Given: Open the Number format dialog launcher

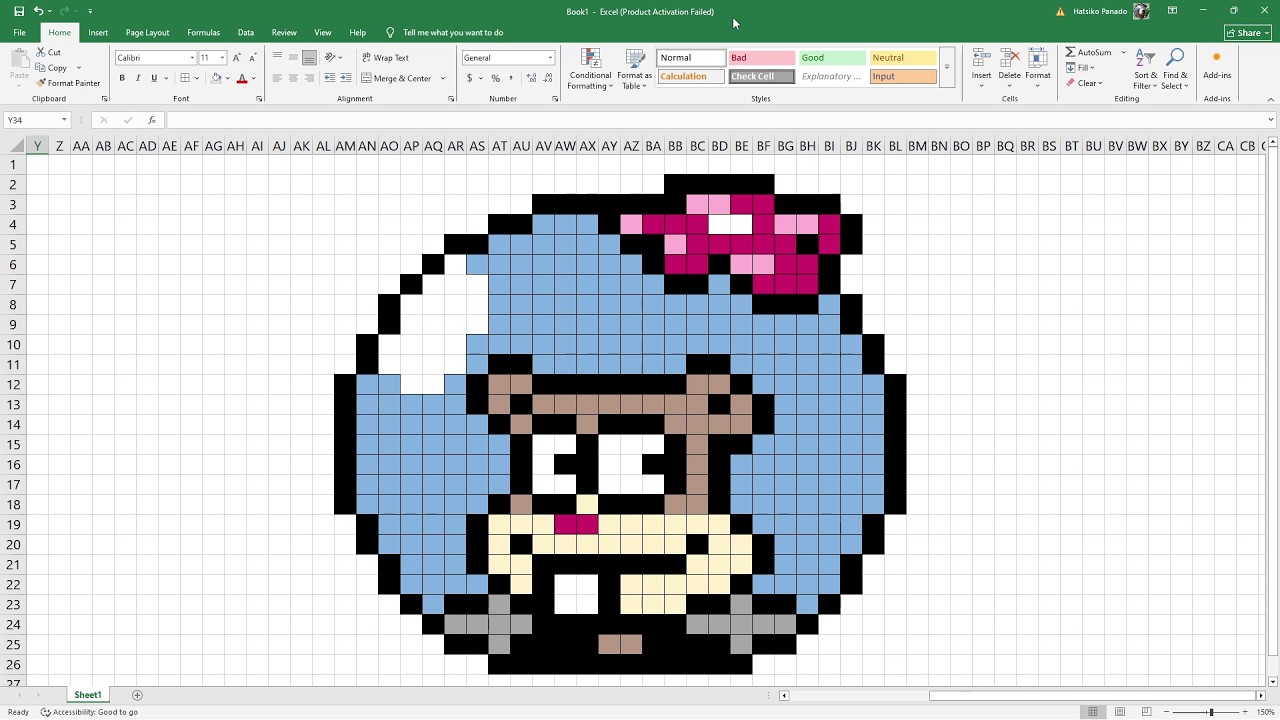Looking at the screenshot, I should point(555,99).
